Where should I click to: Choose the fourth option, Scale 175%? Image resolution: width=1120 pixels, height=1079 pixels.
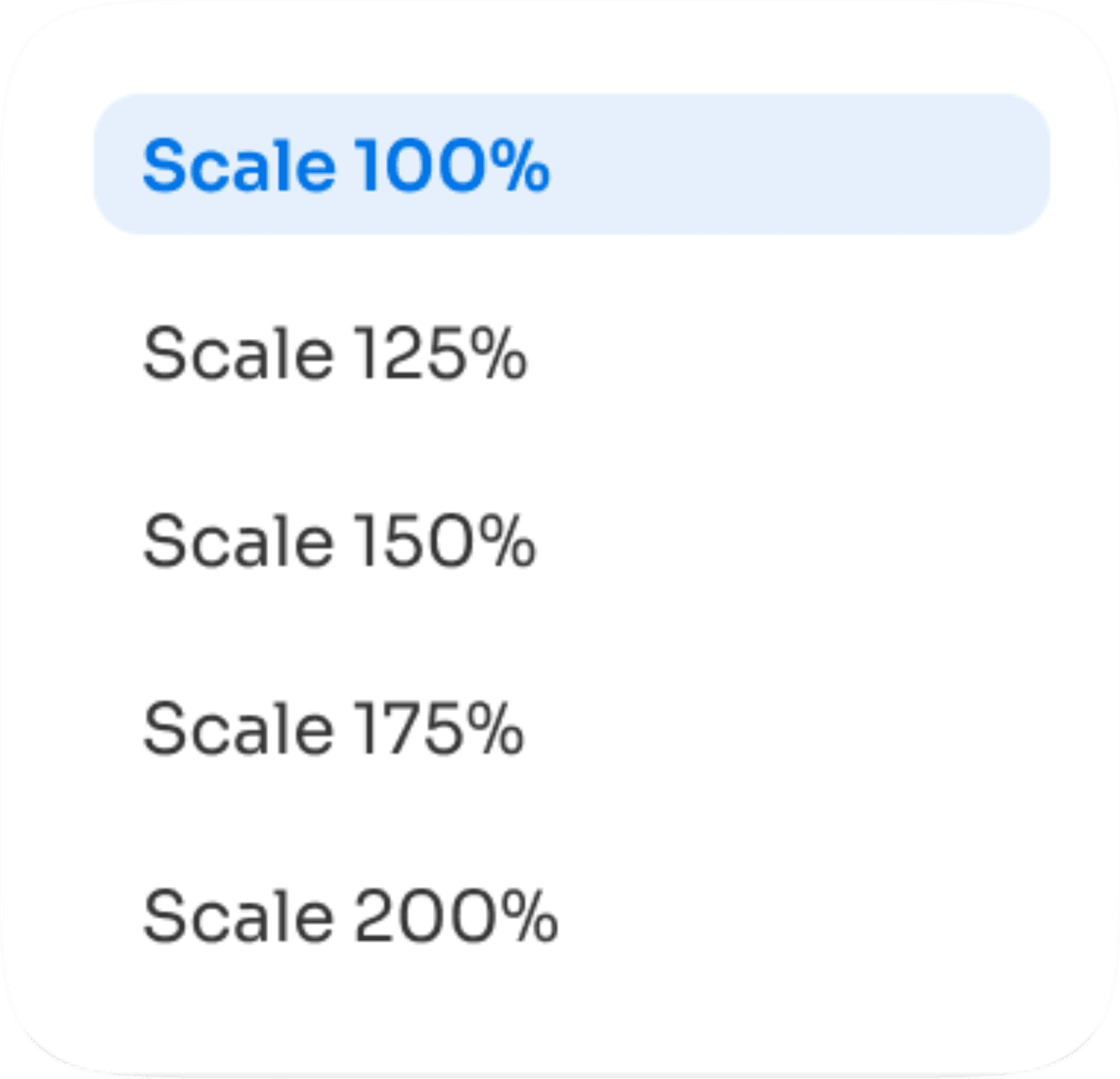pyautogui.click(x=333, y=729)
